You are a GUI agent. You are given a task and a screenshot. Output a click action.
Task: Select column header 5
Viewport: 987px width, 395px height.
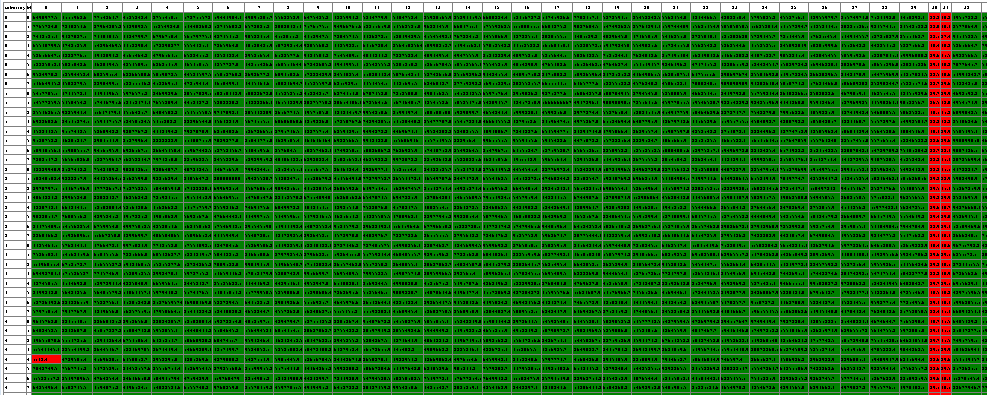point(197,8)
